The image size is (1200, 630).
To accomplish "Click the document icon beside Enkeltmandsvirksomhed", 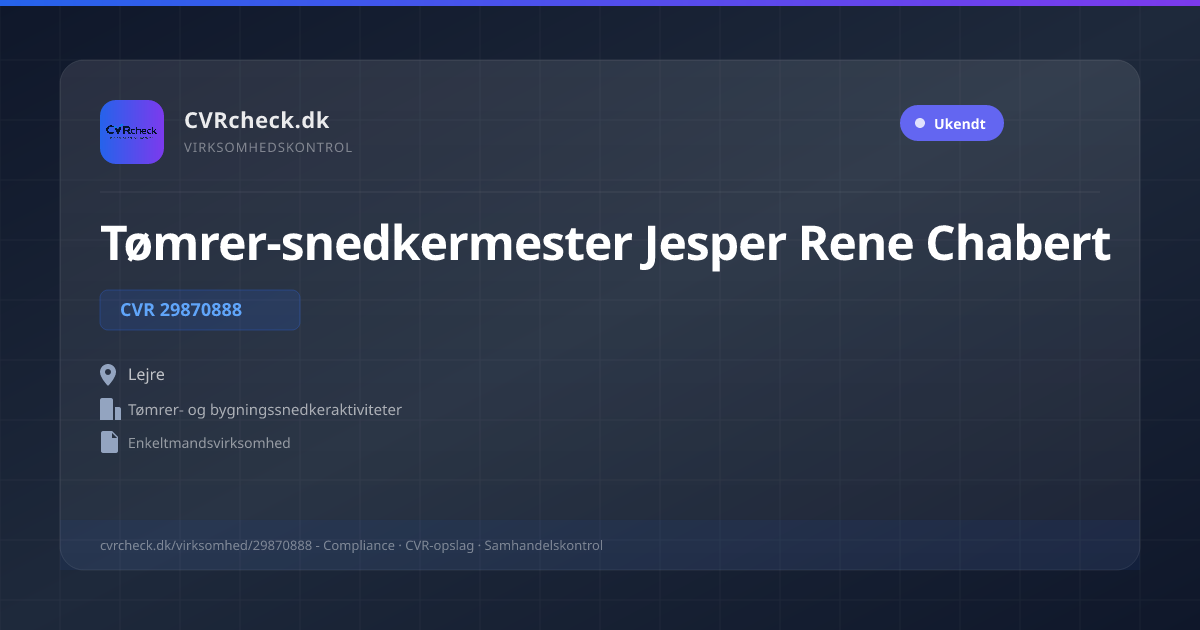I will (109, 442).
